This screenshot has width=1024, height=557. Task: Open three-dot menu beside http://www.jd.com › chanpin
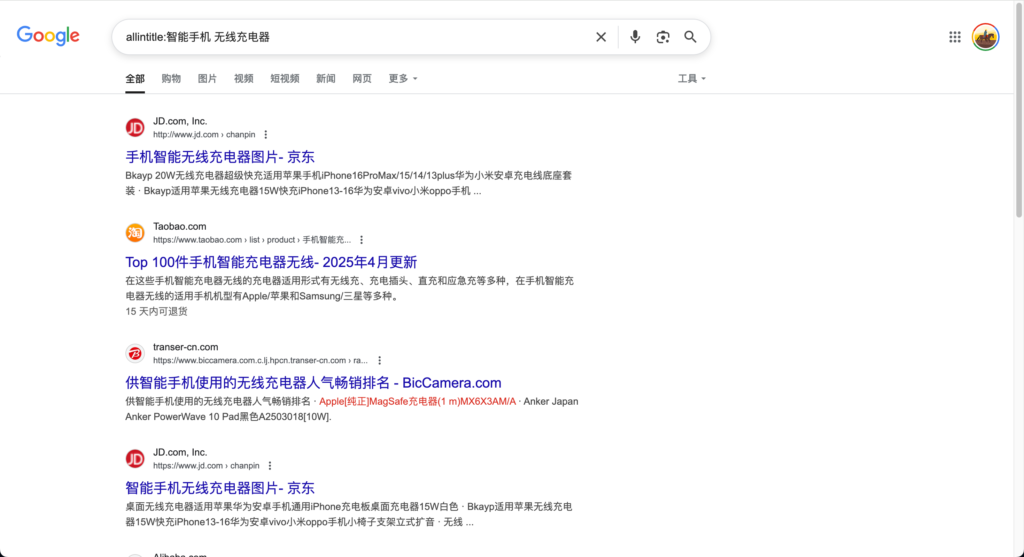click(266, 135)
